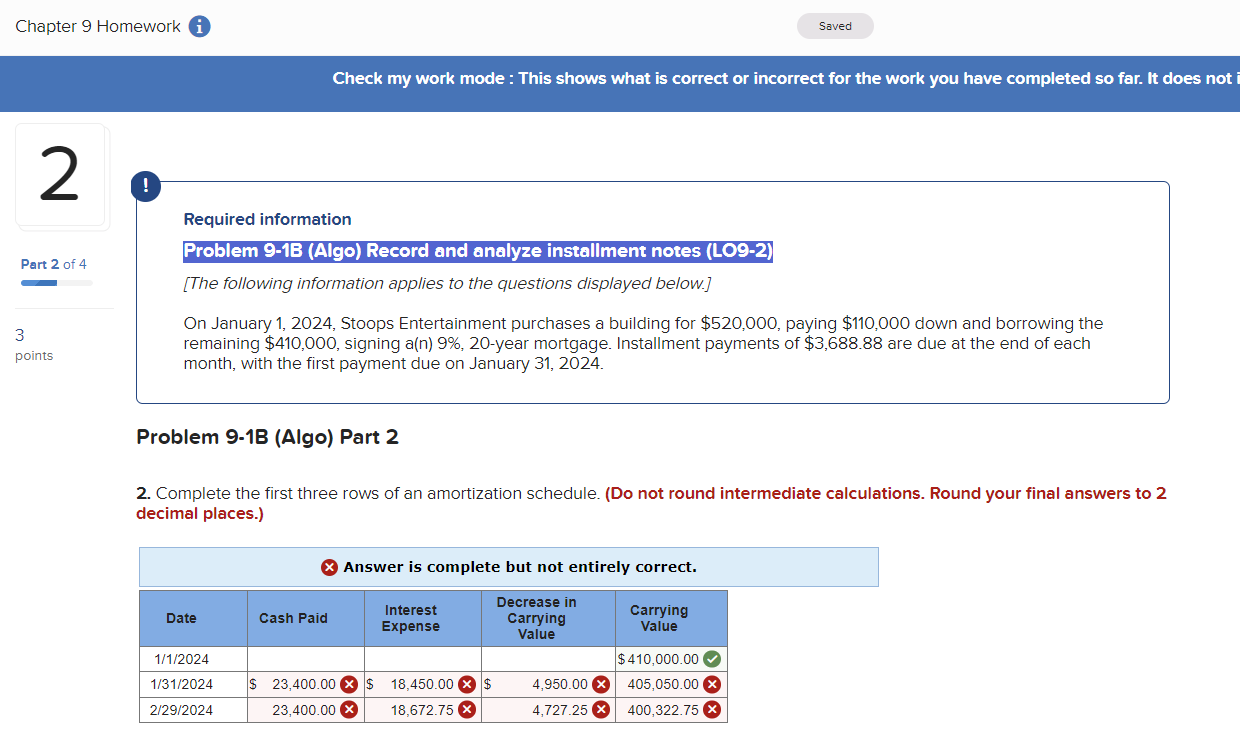Select the 2/29/2024 Interest Expense cell
This screenshot has height=744, width=1240.
point(422,709)
